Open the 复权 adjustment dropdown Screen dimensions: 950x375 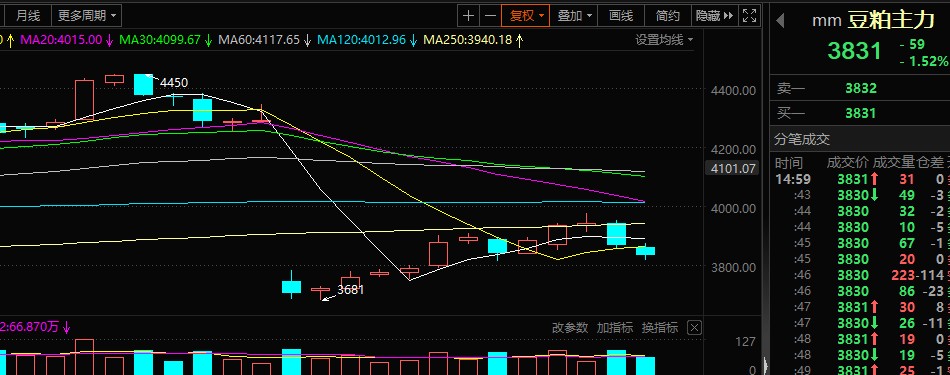click(x=526, y=16)
